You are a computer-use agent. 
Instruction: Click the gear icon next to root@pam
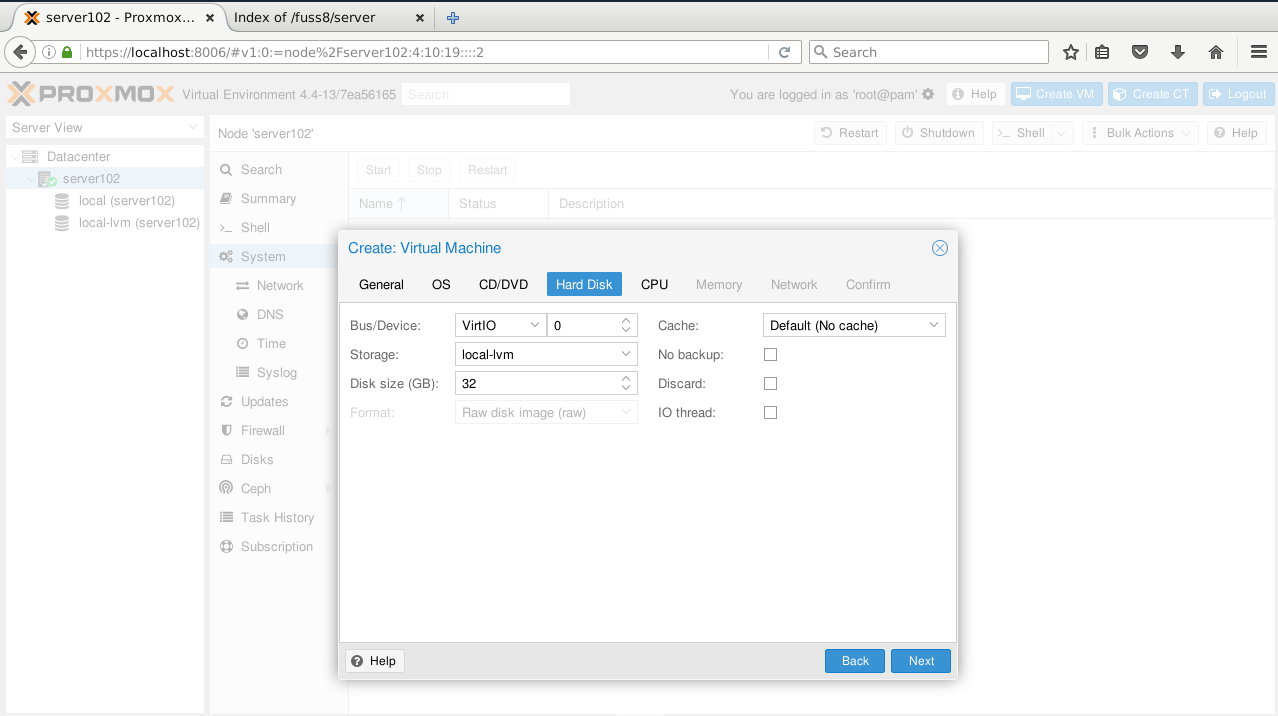(928, 94)
